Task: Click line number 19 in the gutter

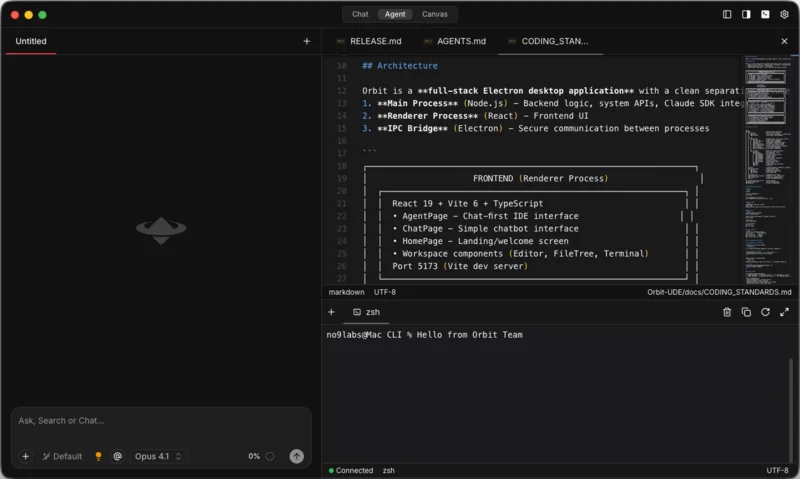Action: pos(341,179)
